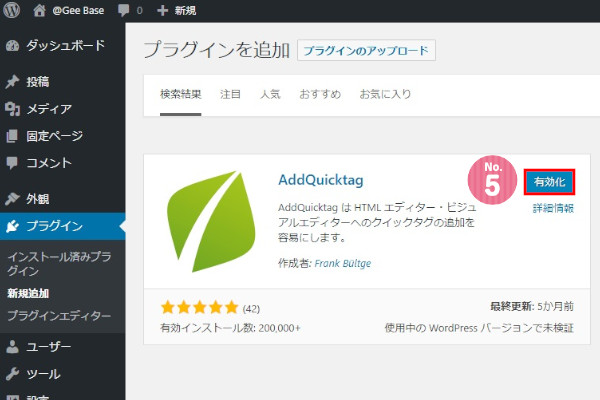Open プラグインエディター submenu item
Image resolution: width=600 pixels, height=400 pixels.
[x=59, y=316]
